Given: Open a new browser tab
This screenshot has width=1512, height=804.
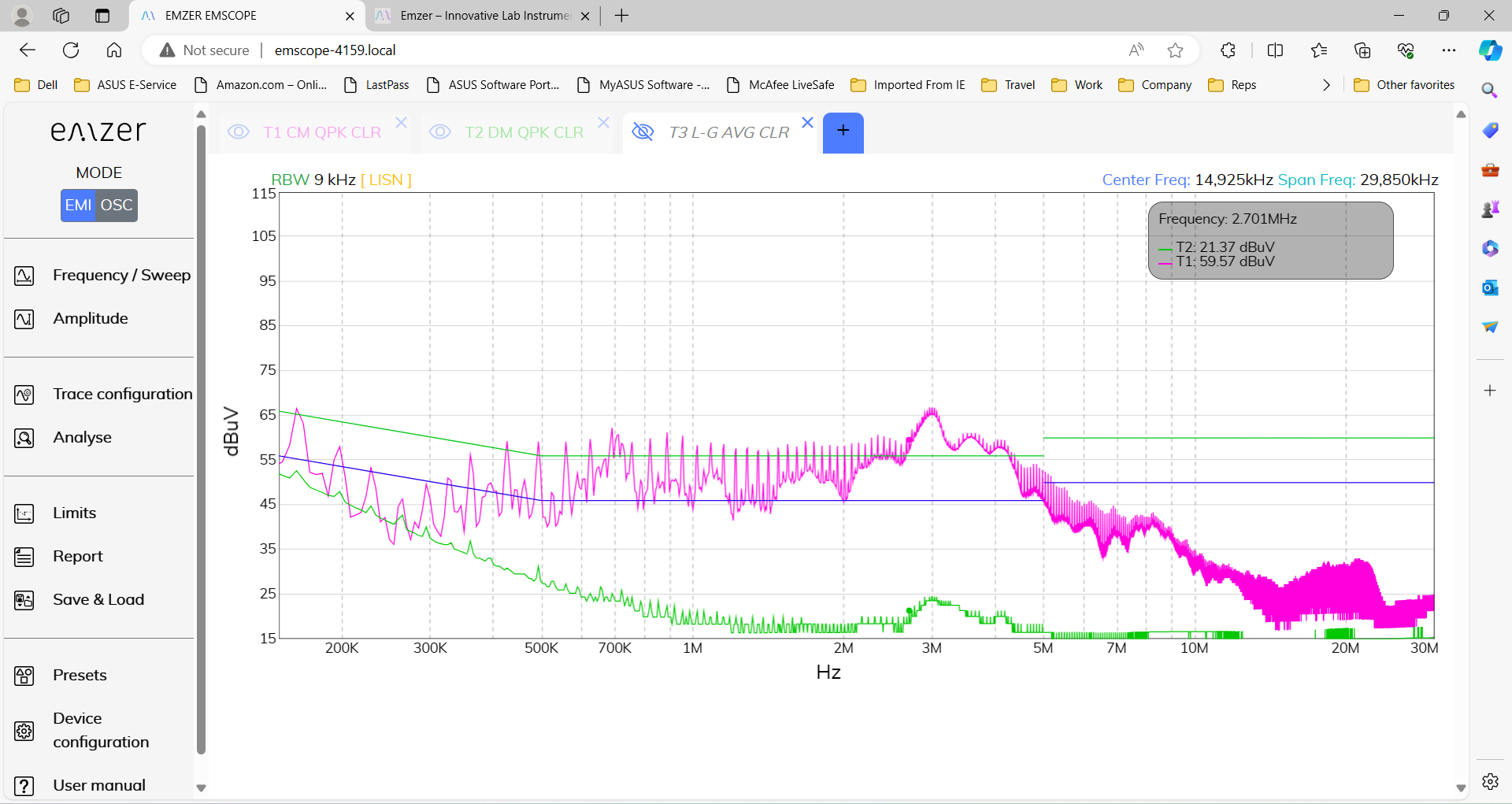Looking at the screenshot, I should pyautogui.click(x=621, y=16).
